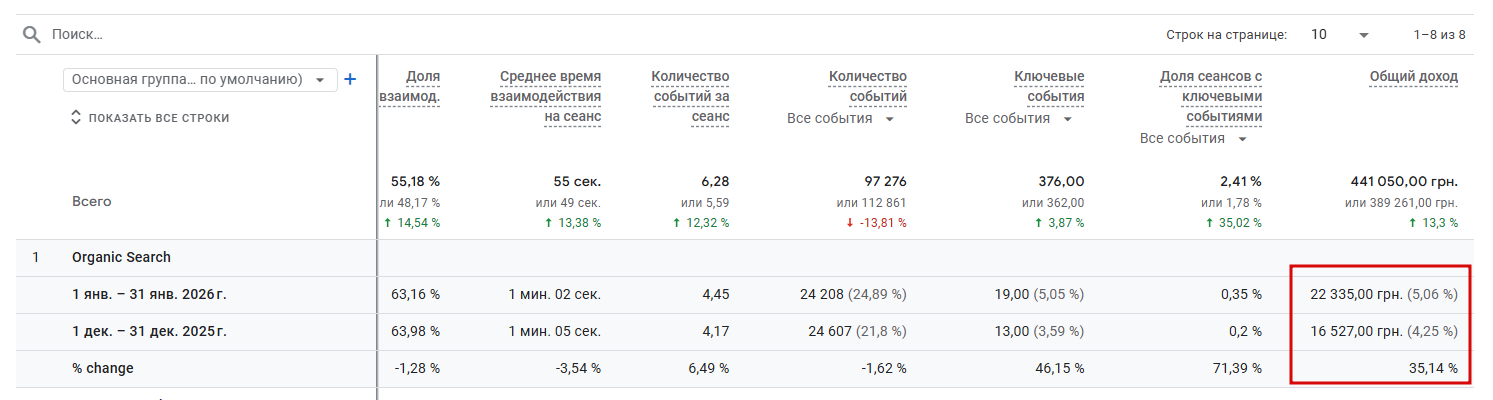Expand all rows with the show-all toggle
Viewport: 1493px width, 400px height.
(x=150, y=118)
